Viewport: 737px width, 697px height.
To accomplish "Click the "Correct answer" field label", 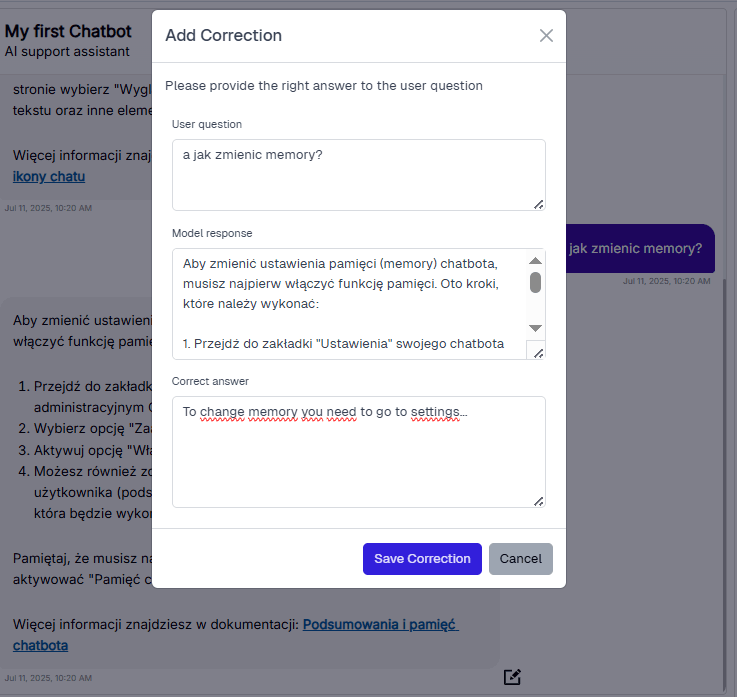I will click(208, 381).
